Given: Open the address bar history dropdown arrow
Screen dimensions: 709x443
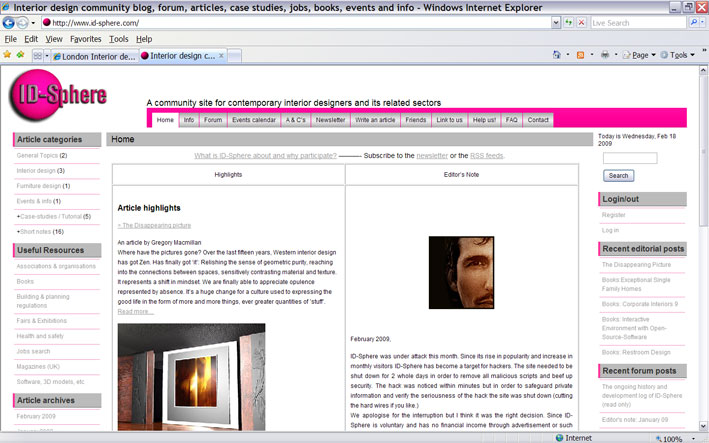Looking at the screenshot, I should 556,23.
